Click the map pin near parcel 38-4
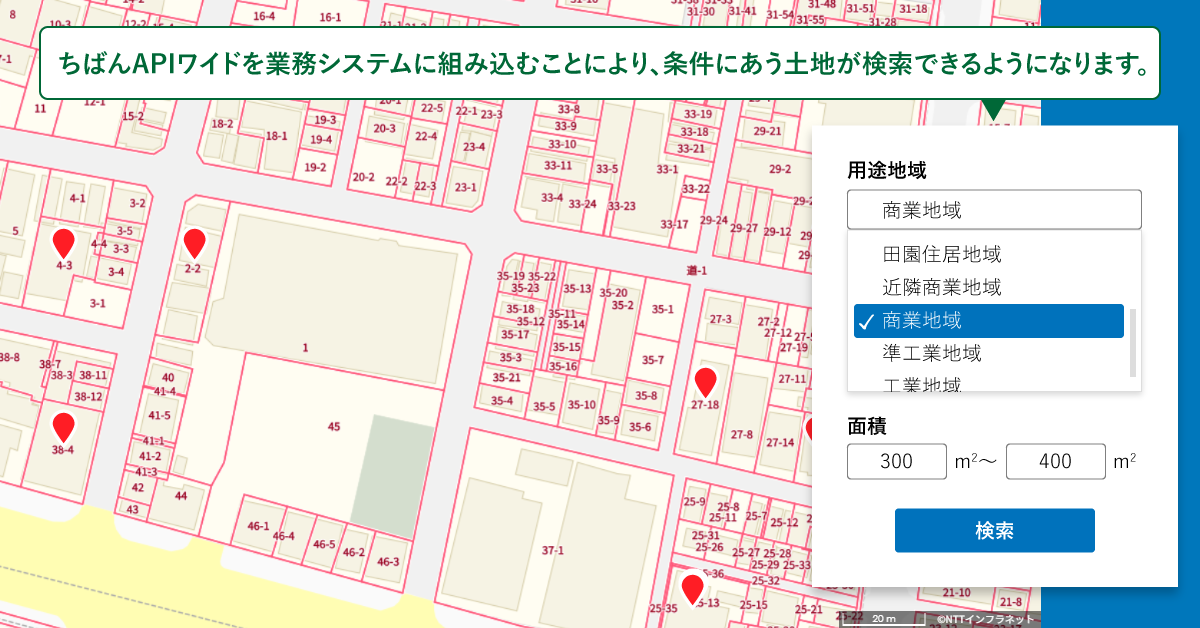The height and width of the screenshot is (628, 1200). 64,426
